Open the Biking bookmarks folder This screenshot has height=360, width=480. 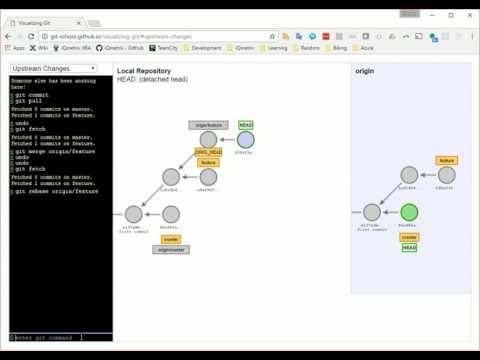(336, 48)
